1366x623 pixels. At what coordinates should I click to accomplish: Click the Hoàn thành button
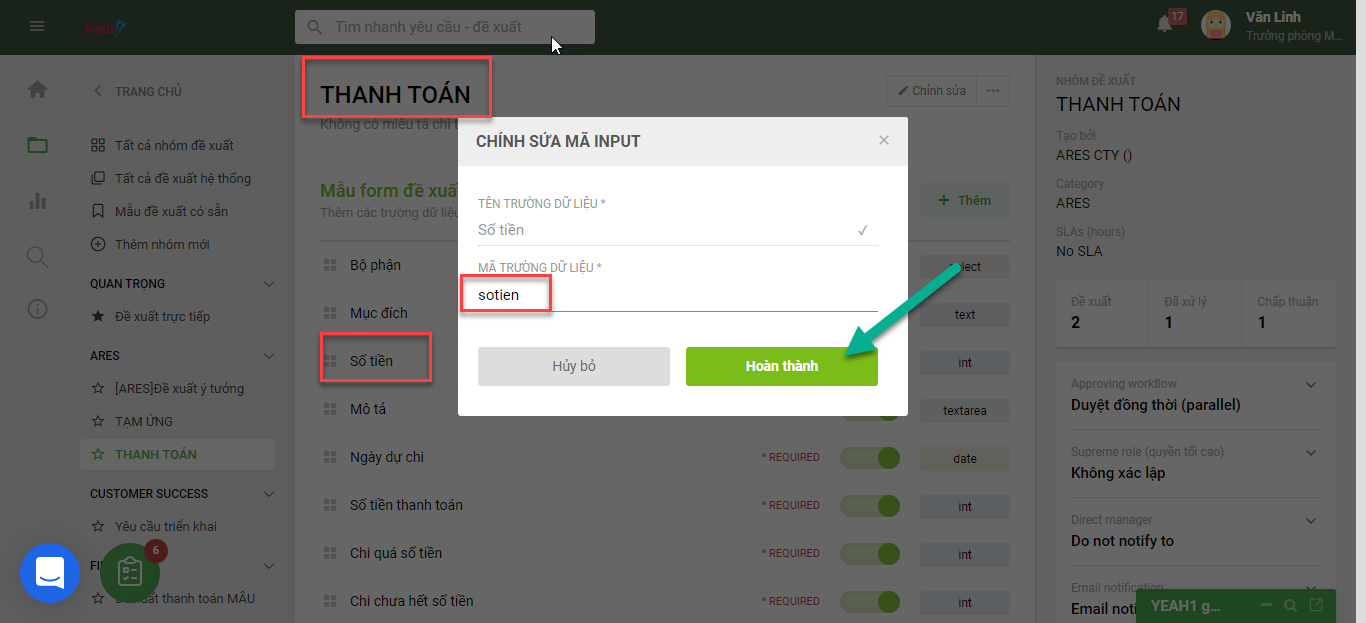(x=782, y=366)
